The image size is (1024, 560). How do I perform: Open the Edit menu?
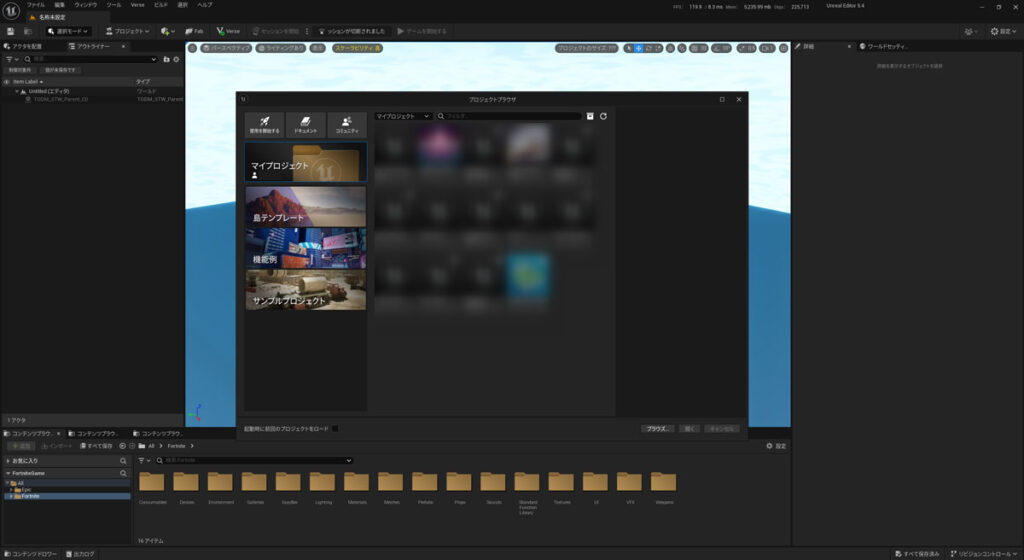tap(59, 5)
